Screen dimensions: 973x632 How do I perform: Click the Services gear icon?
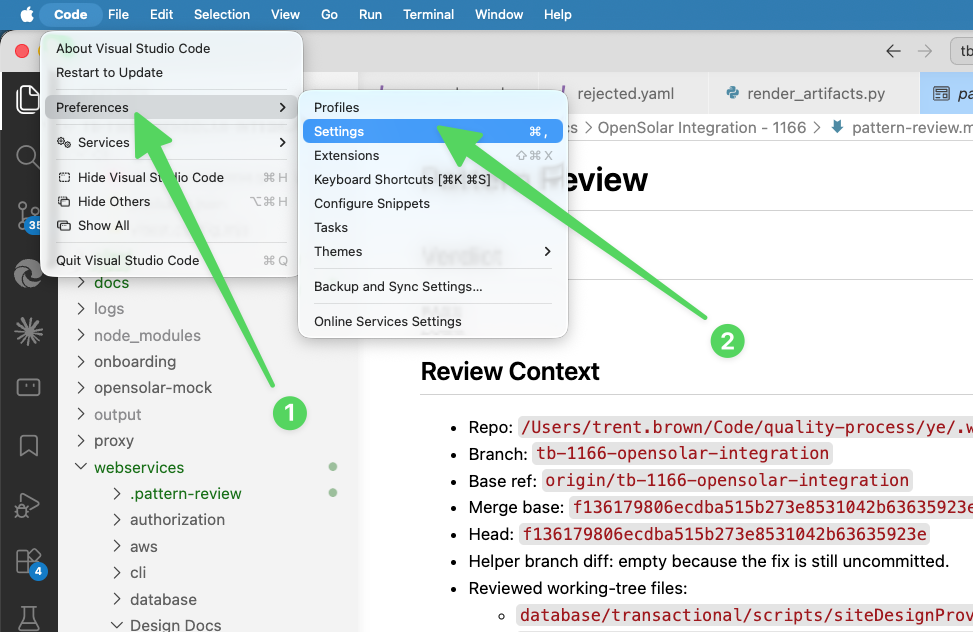[64, 142]
